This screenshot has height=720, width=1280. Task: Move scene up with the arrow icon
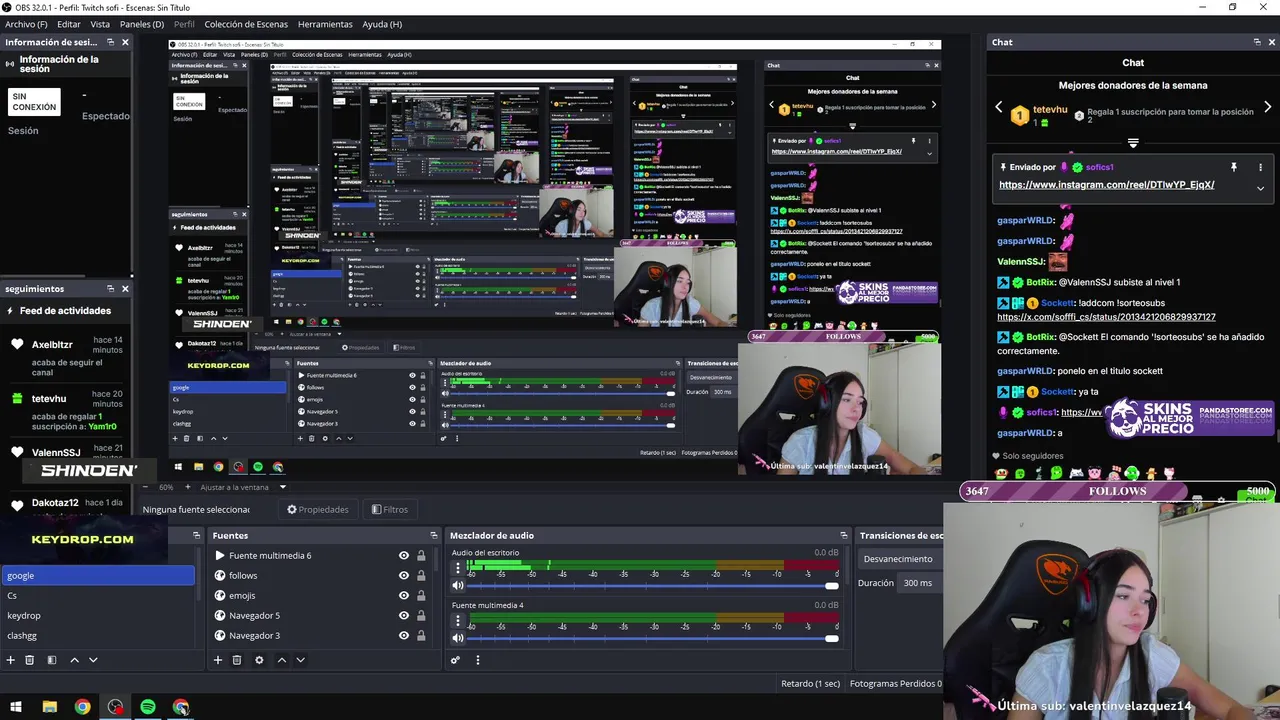[74, 660]
